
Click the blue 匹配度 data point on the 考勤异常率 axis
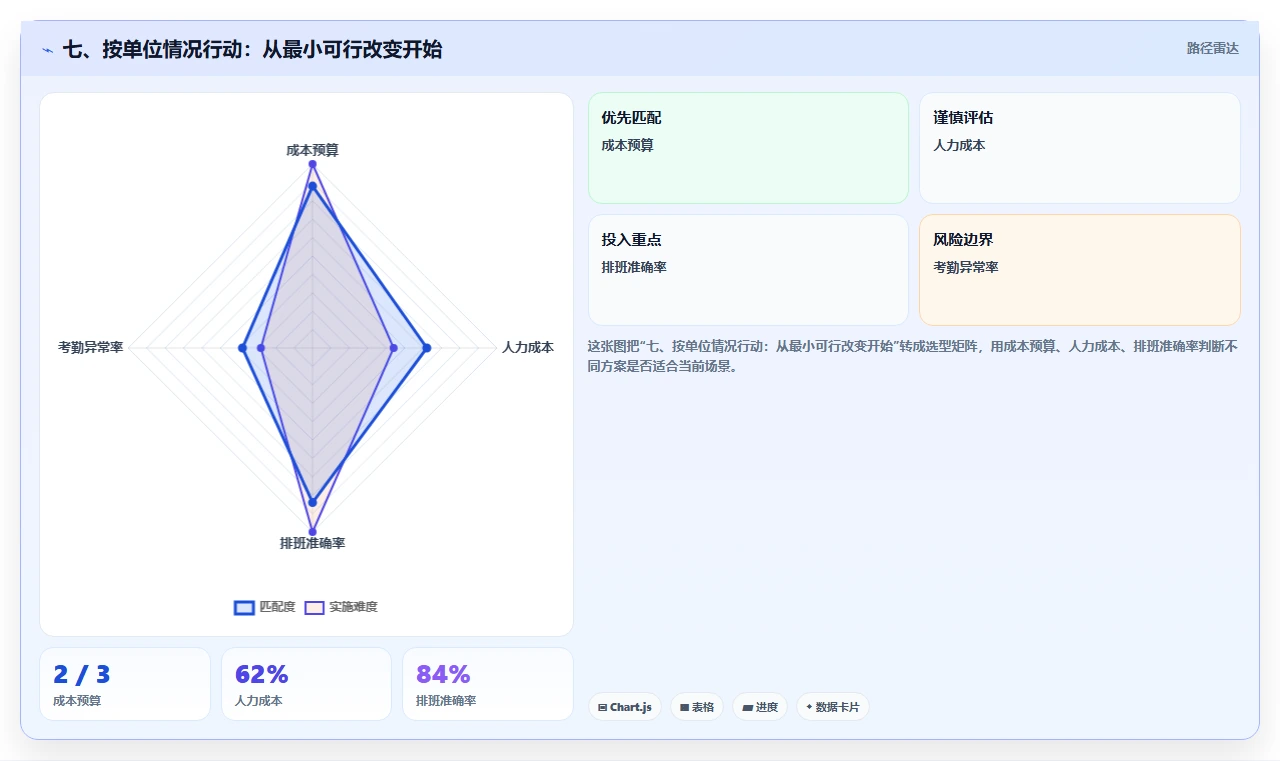(x=242, y=348)
